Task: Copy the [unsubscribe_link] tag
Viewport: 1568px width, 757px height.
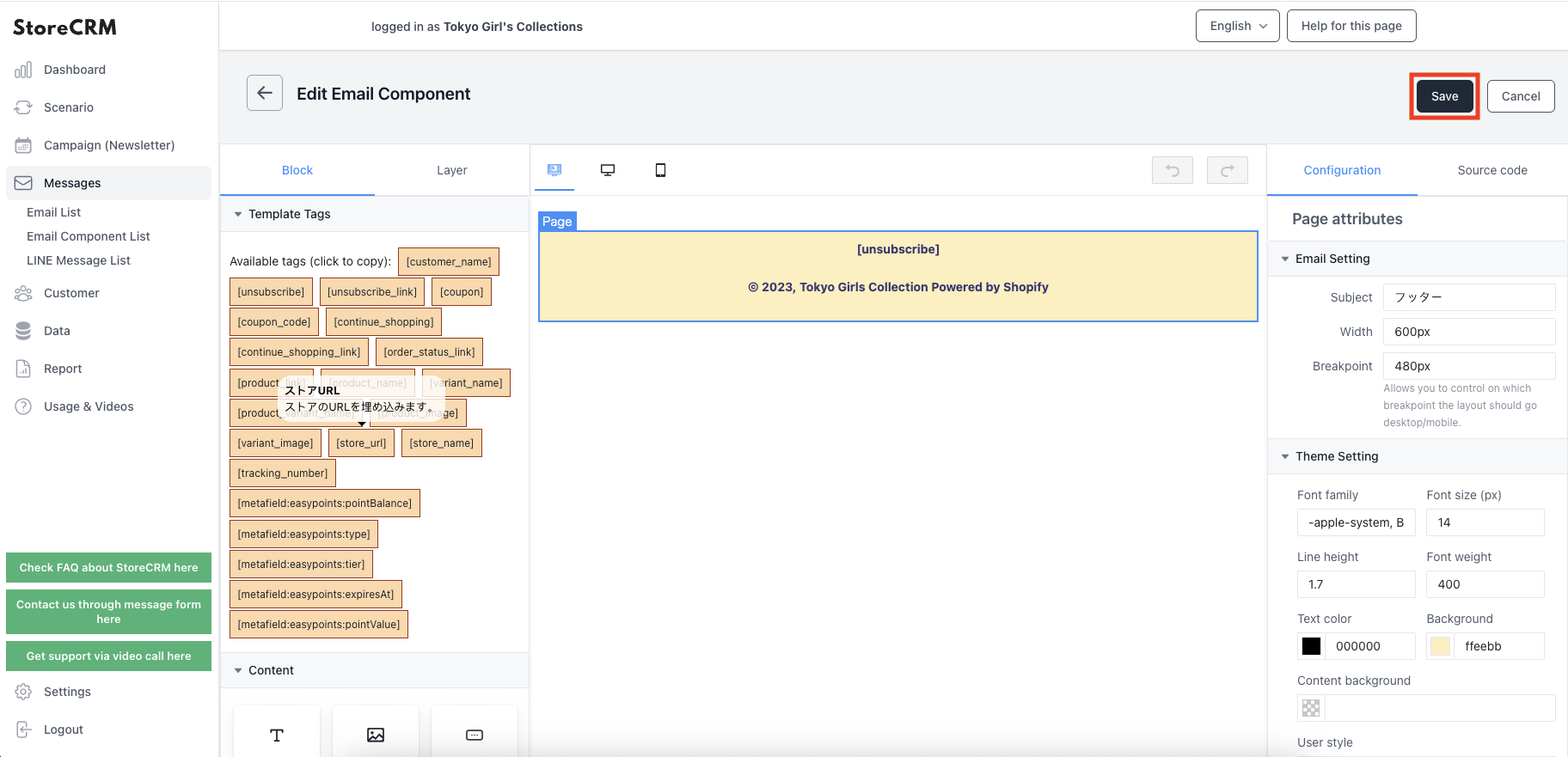Action: (372, 292)
